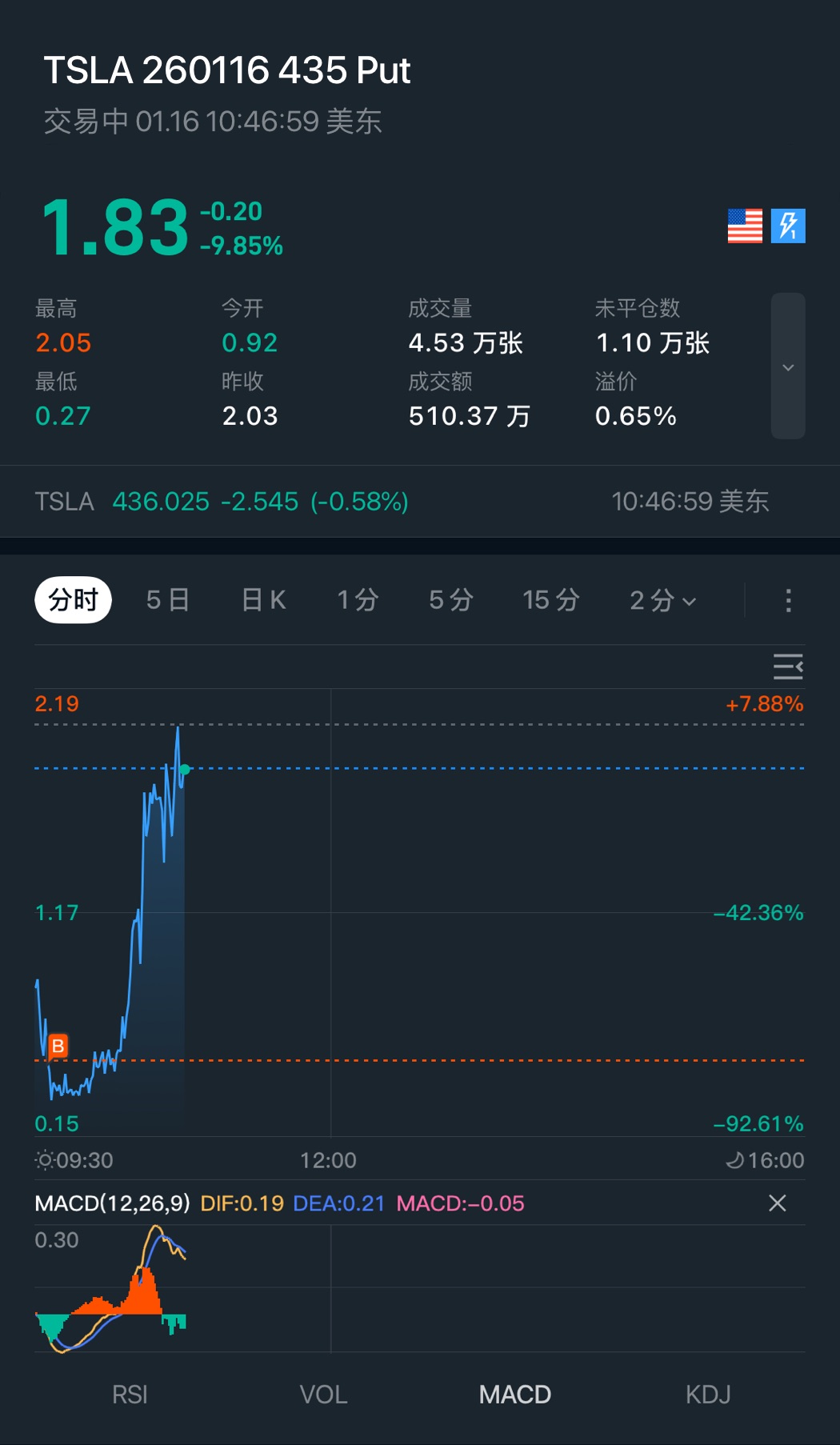The image size is (840, 1445).
Task: Tap the -9.85% change percentage
Action: pyautogui.click(x=242, y=246)
